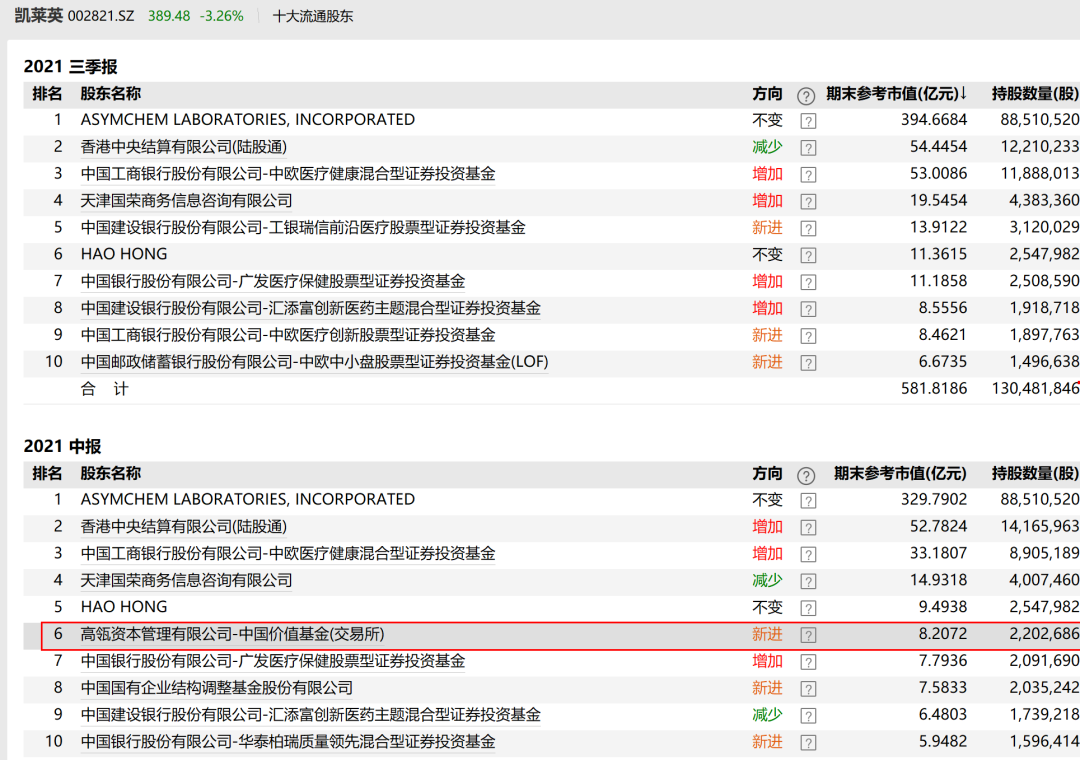Viewport: 1080px width, 760px height.
Task: Click the question icon in 中欧中小盘 LOF row
Action: (x=808, y=363)
